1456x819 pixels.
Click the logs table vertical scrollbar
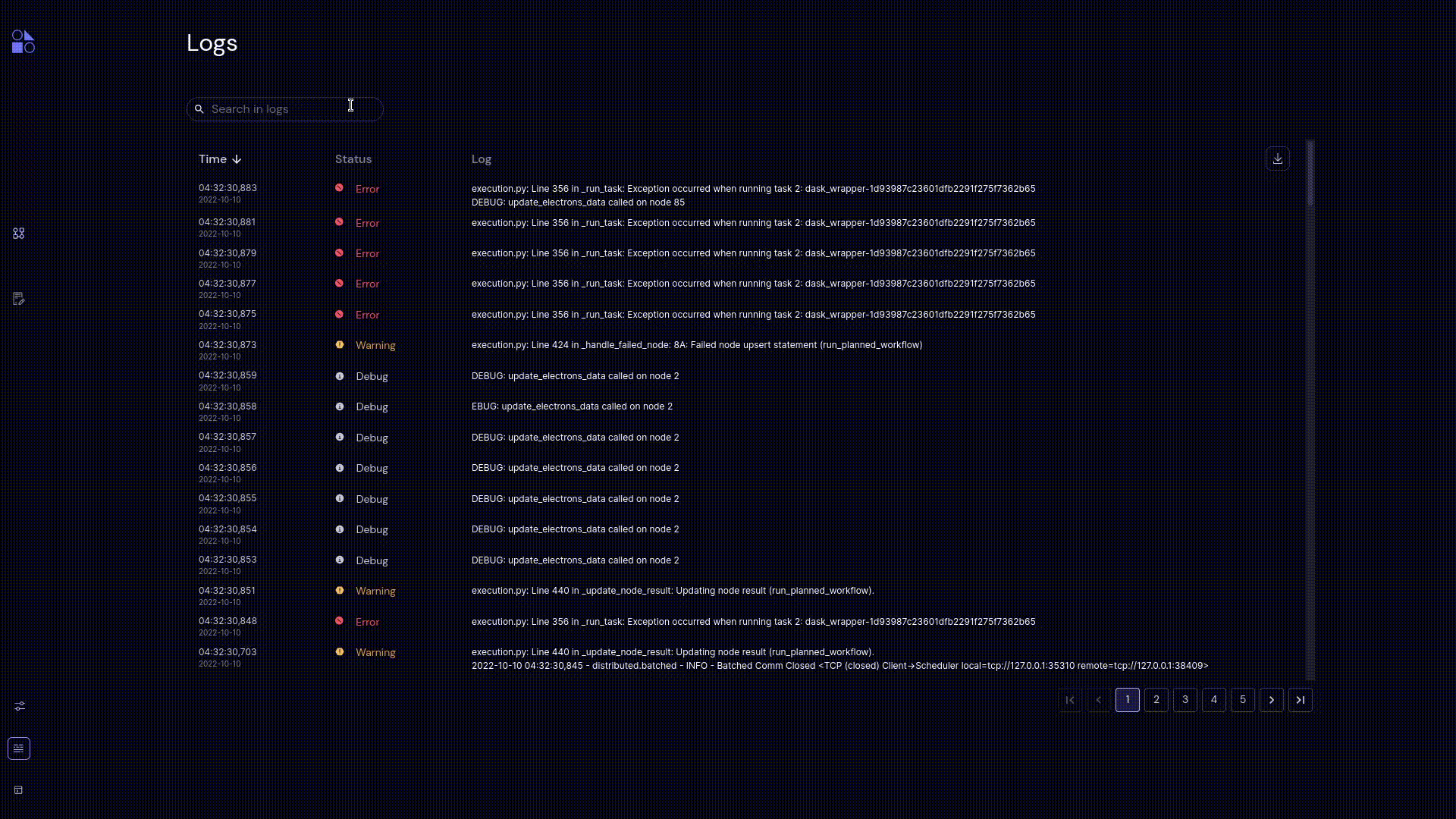(1310, 409)
